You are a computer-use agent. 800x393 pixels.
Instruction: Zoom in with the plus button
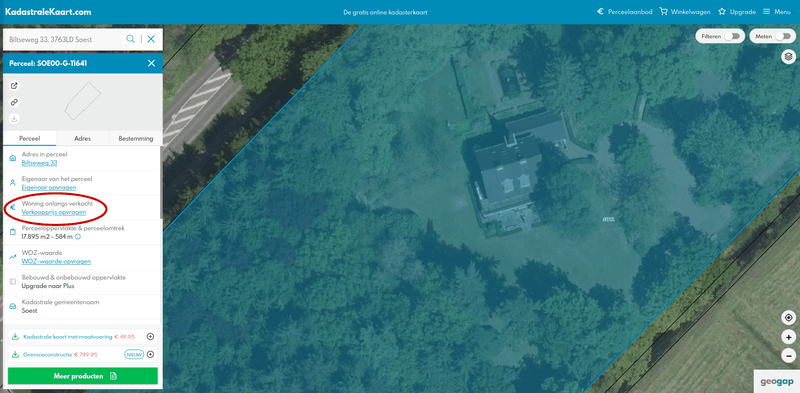[x=788, y=337]
